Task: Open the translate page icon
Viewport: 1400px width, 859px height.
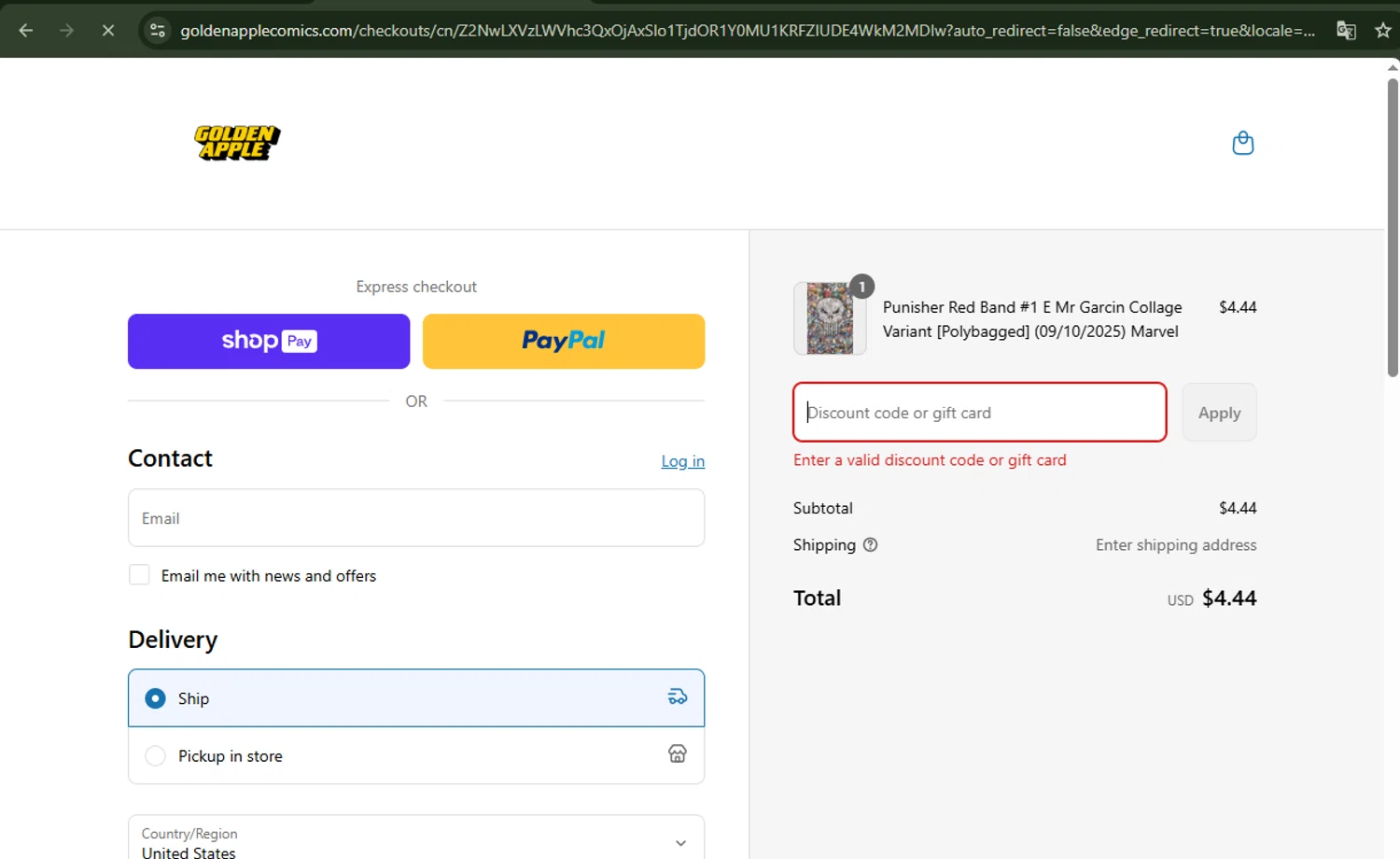Action: (1346, 31)
